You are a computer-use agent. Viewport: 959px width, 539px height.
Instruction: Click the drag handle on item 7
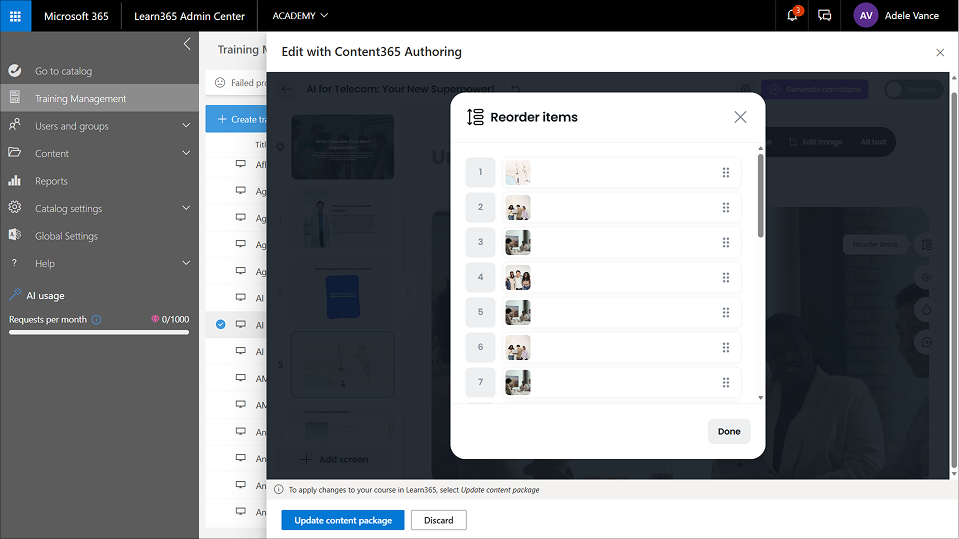point(726,382)
